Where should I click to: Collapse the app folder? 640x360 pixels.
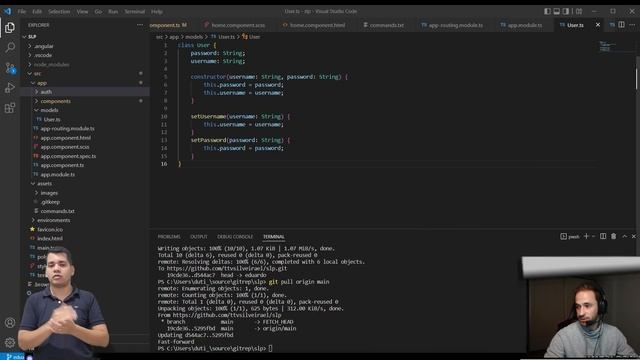coord(85,83)
